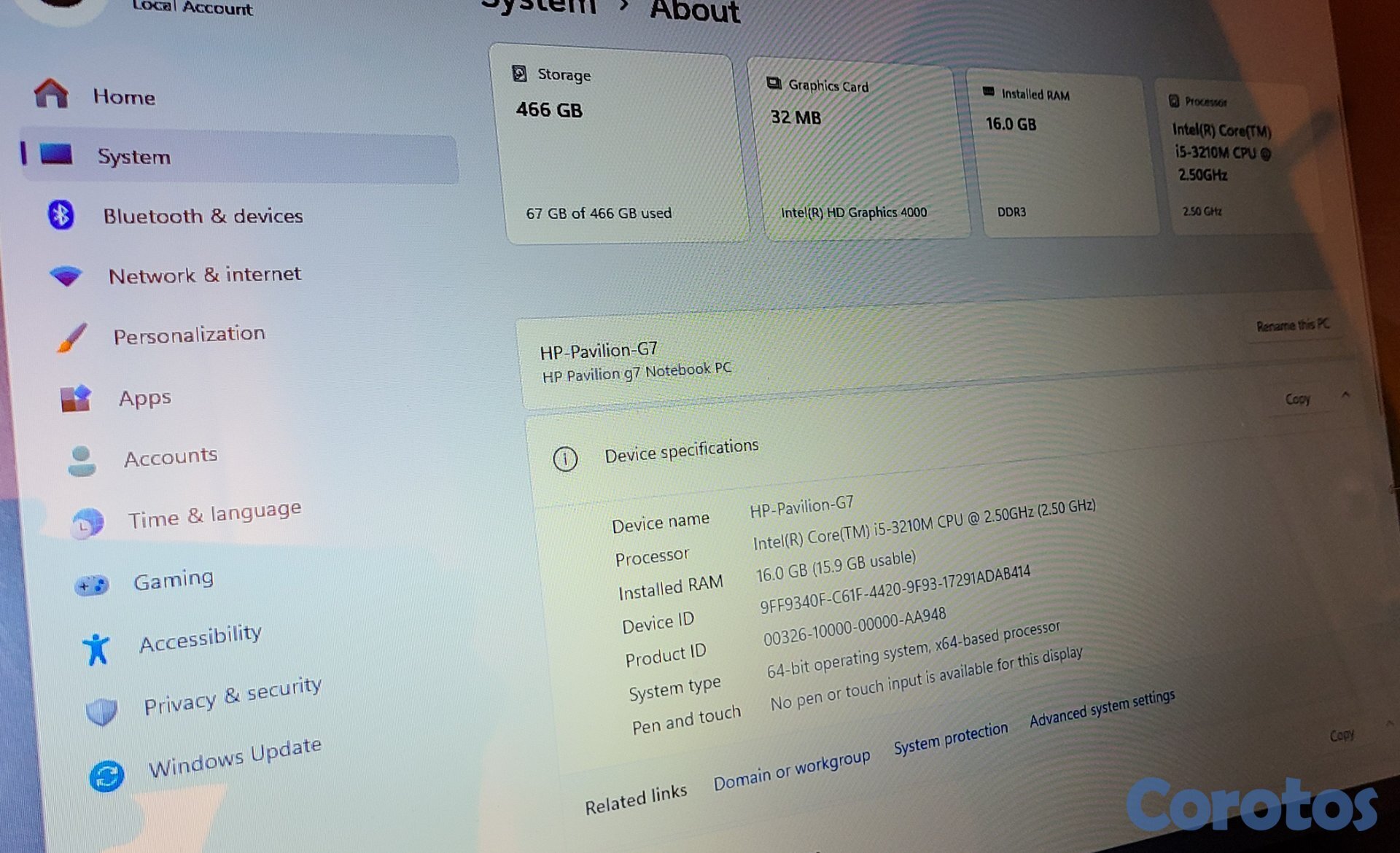1400x853 pixels.
Task: Click the Rename this PC button
Action: coord(1292,325)
